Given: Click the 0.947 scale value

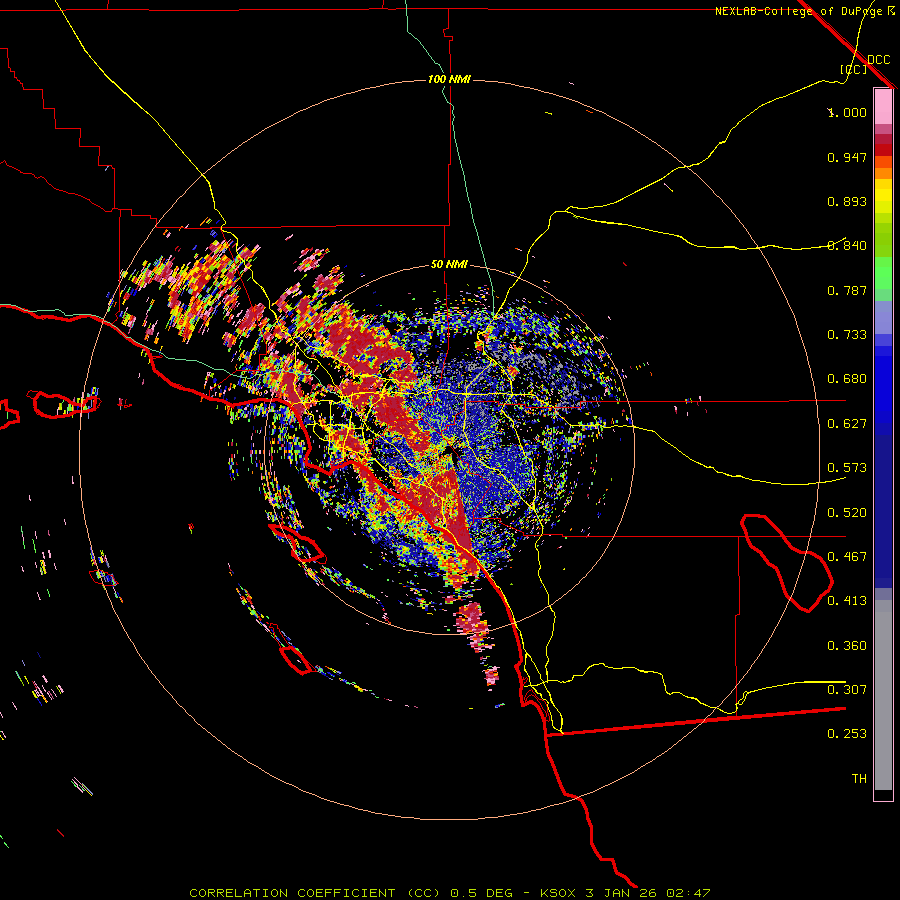Looking at the screenshot, I should [x=847, y=157].
